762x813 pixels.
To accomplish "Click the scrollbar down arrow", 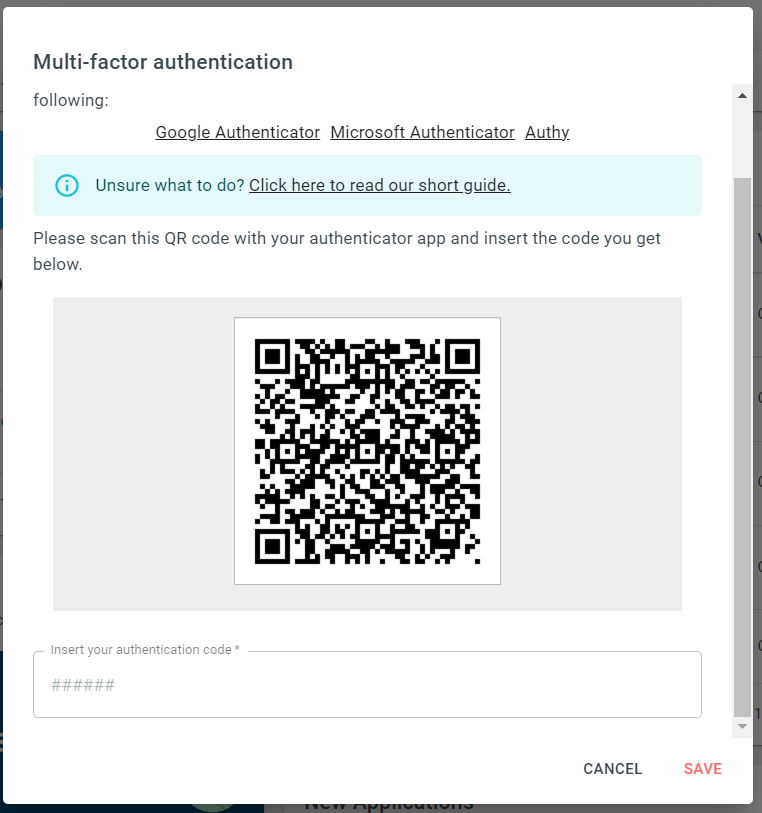I will pos(742,726).
